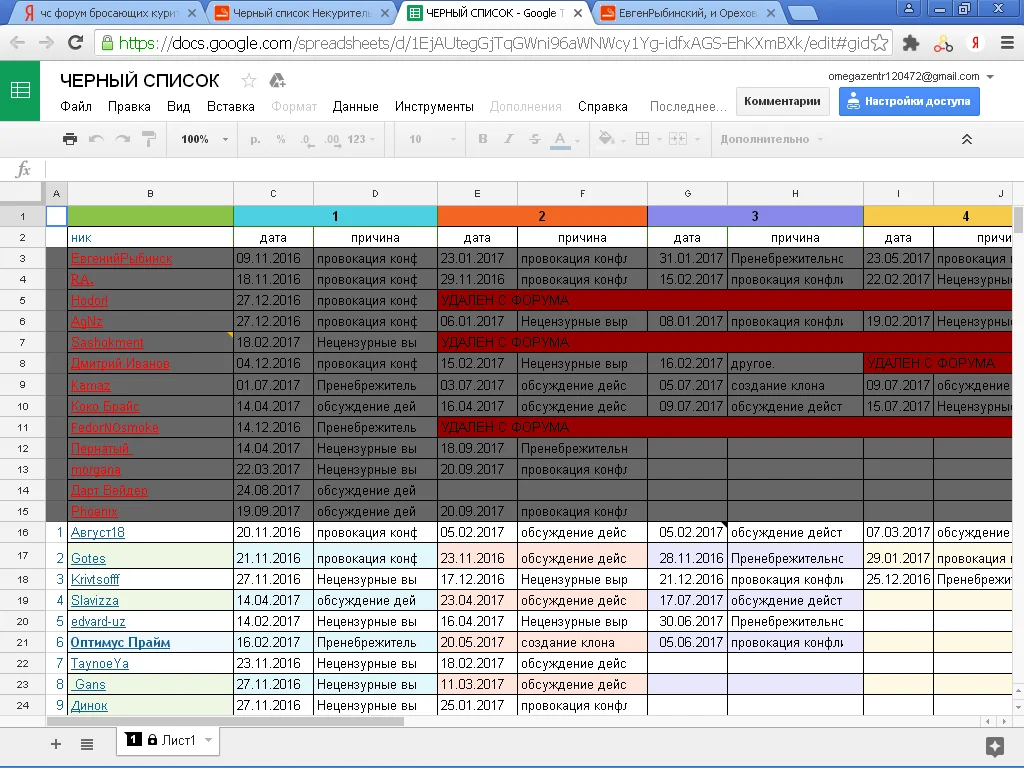Screen dimensions: 1024x768
Task: Click the Redo arrow icon
Action: 122,139
